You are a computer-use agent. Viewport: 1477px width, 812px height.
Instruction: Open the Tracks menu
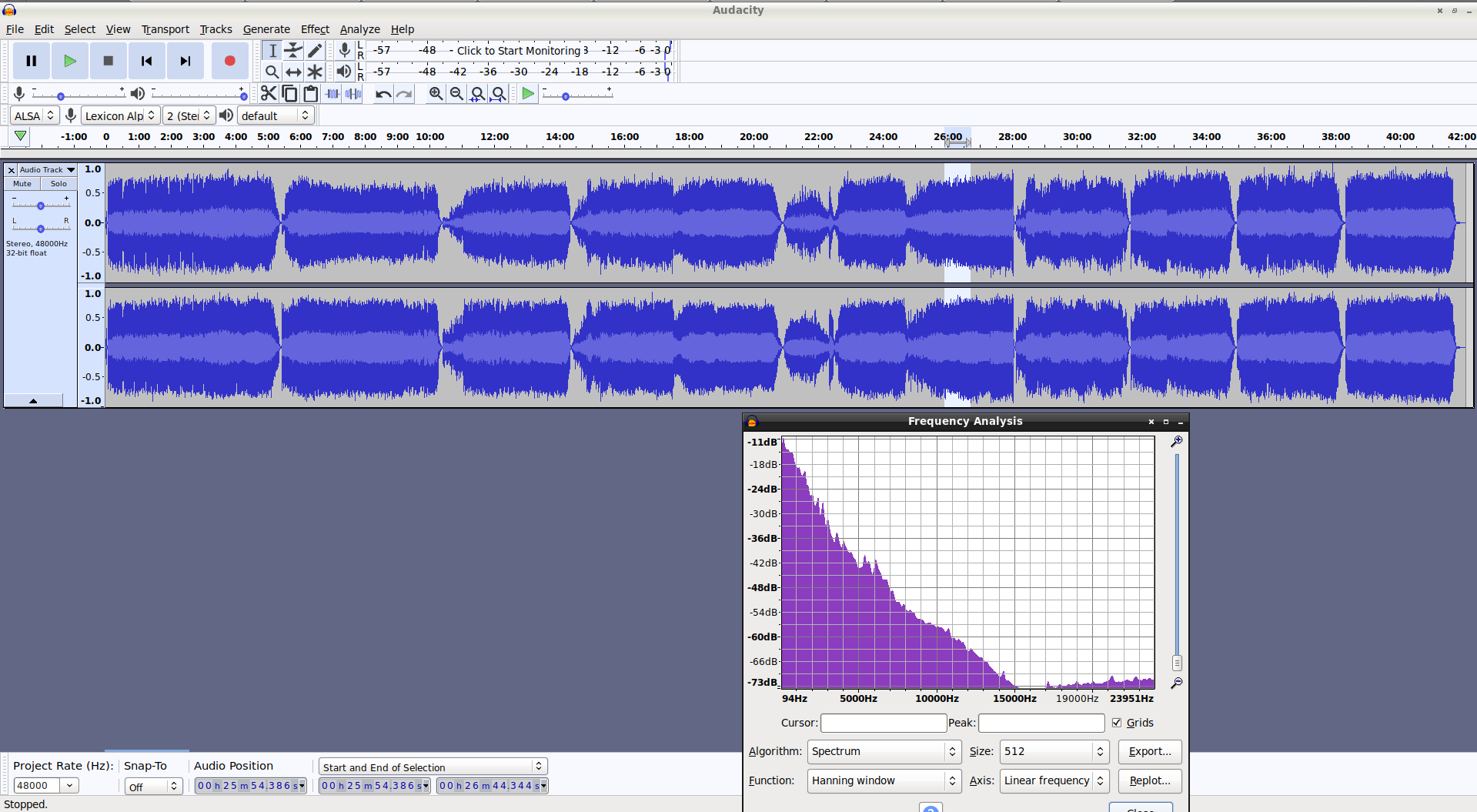[x=216, y=29]
